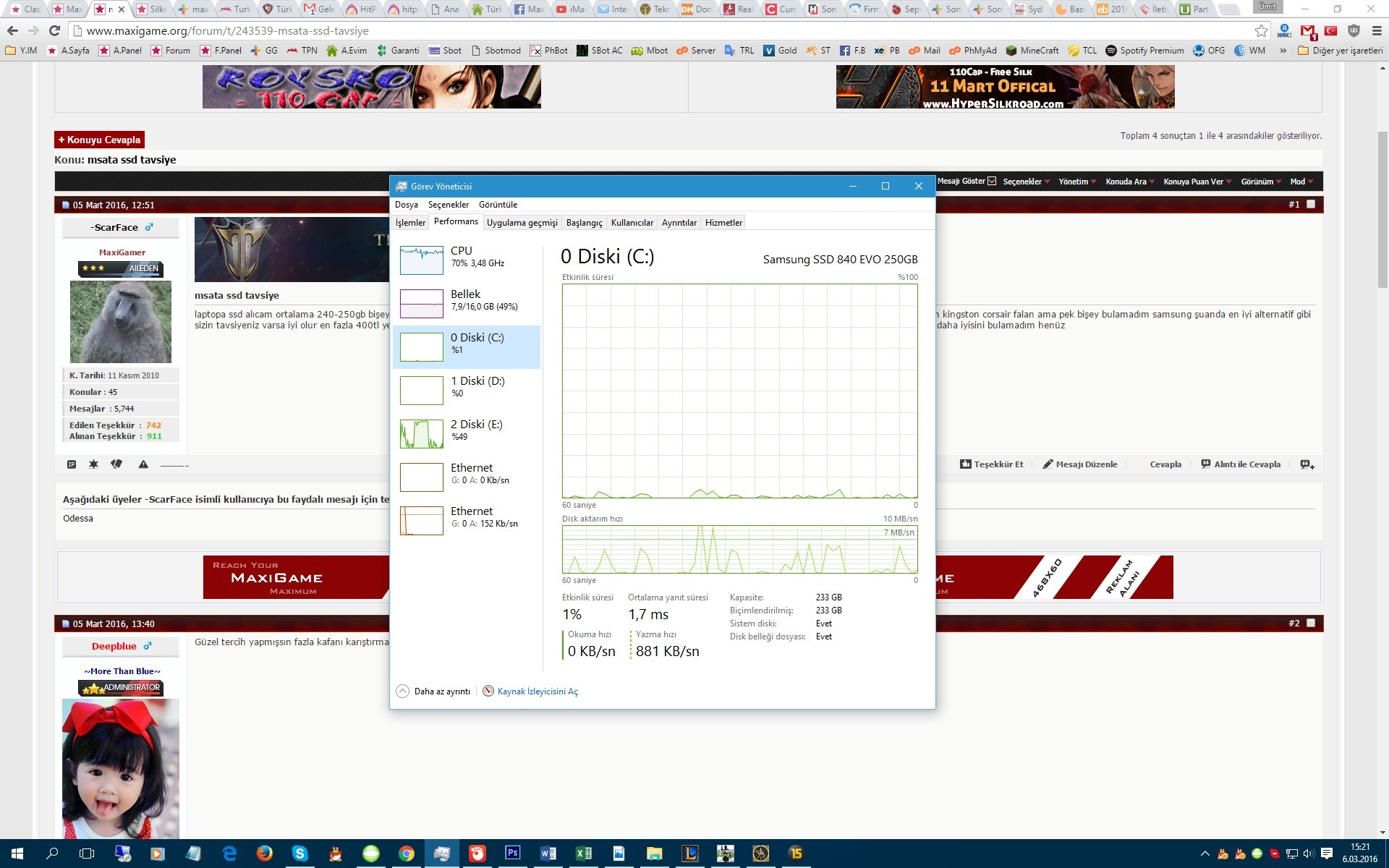Screen dimensions: 1389x868
Task: Click the Chrome back arrow
Action: tap(12, 30)
